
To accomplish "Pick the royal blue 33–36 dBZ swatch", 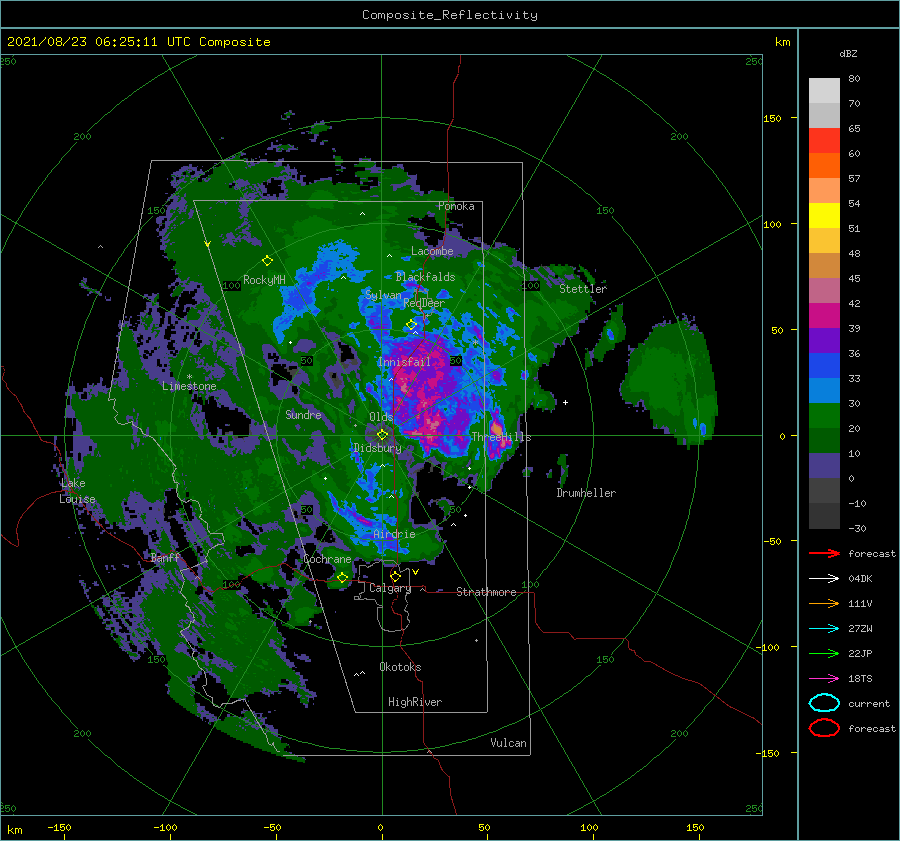I will [824, 366].
